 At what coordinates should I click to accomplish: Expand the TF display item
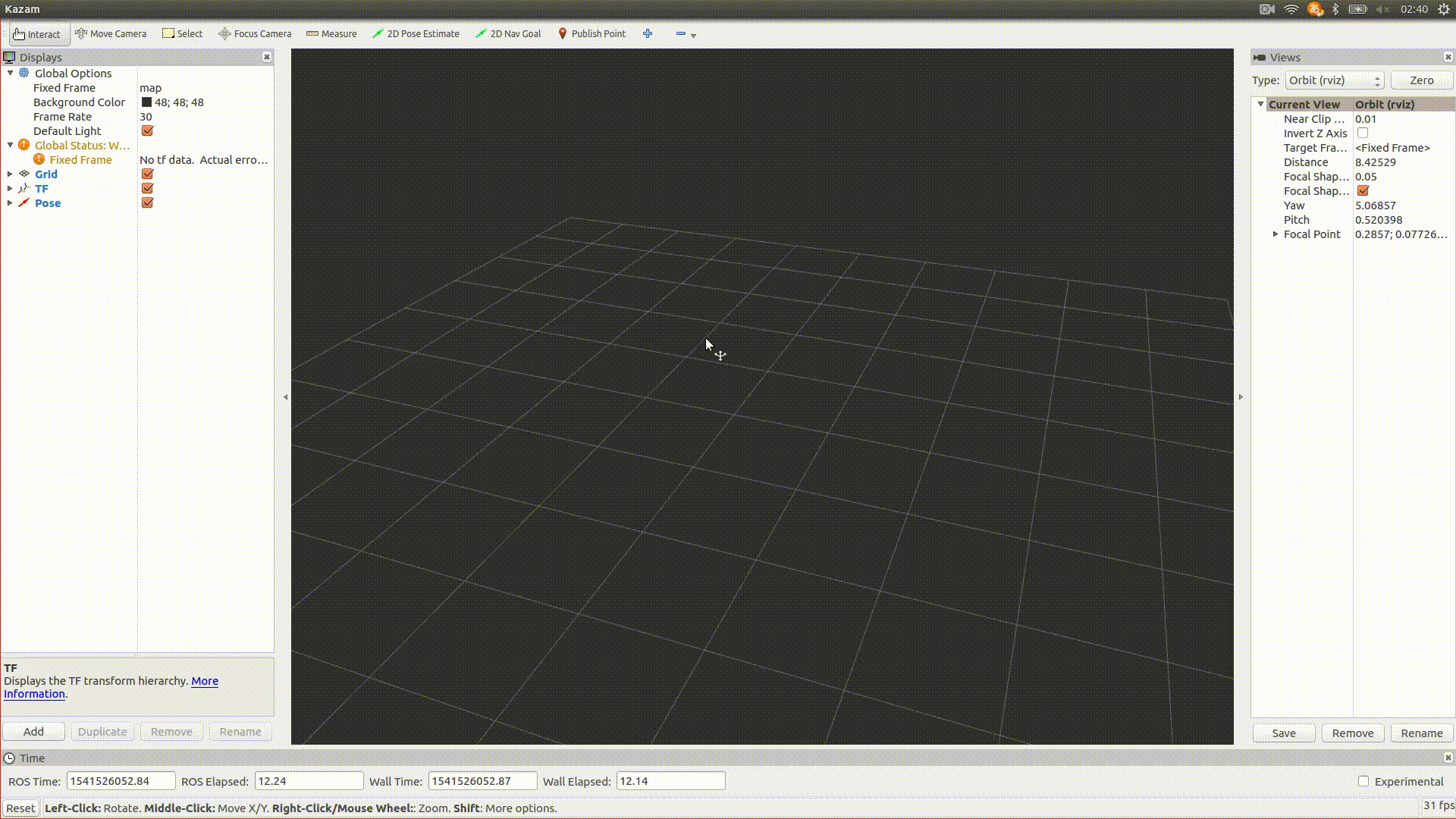pyautogui.click(x=10, y=188)
